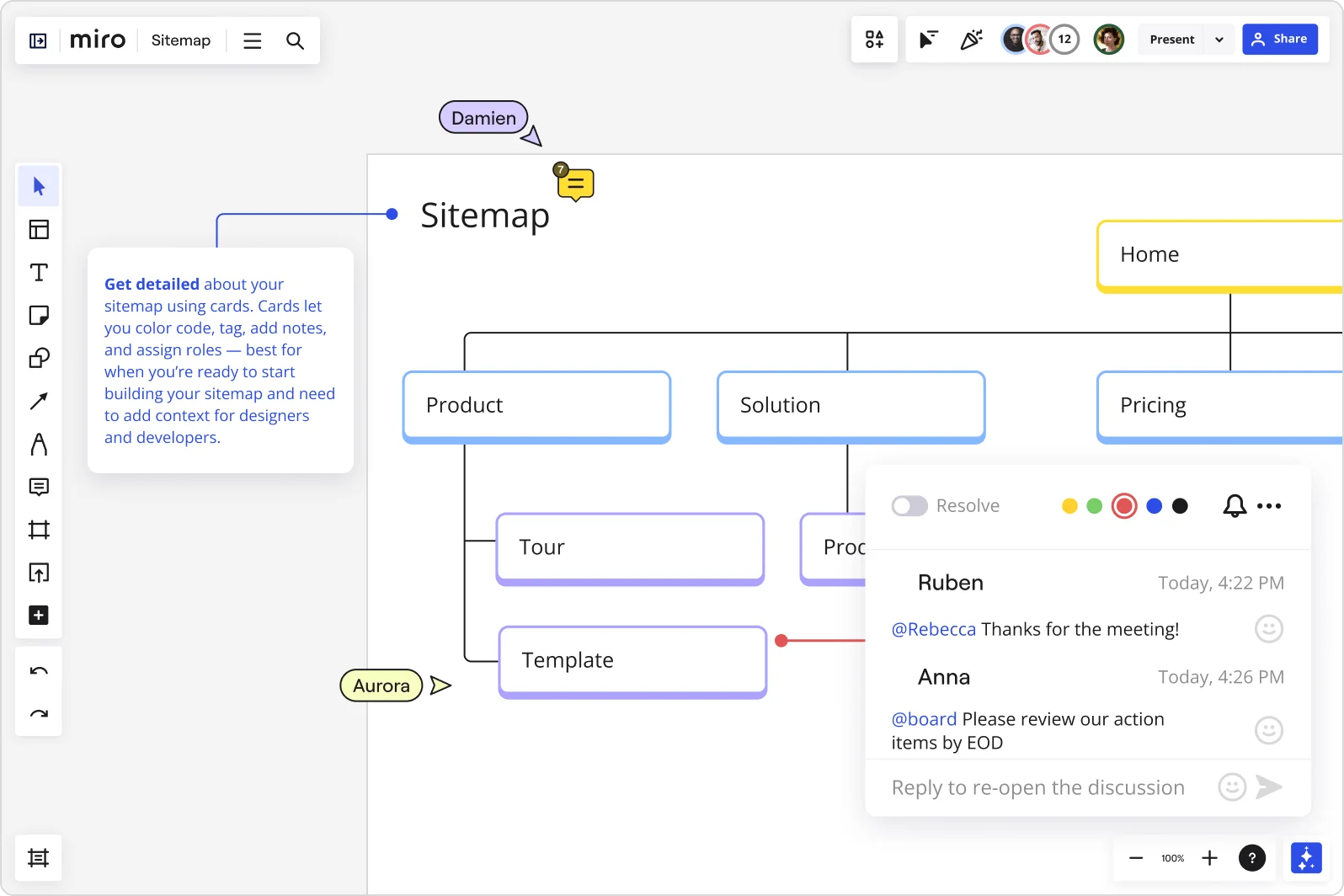This screenshot has width=1344, height=896.
Task: Choose the Select cursor tool
Action: pyautogui.click(x=39, y=186)
